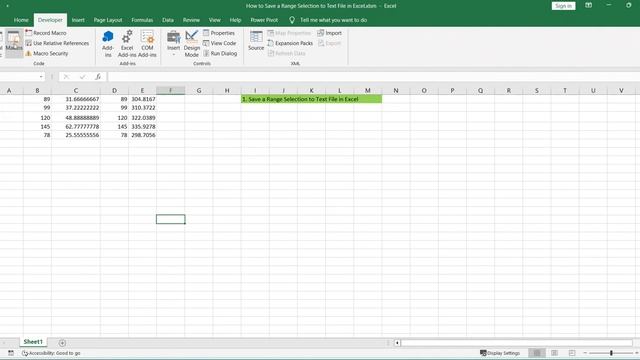
Task: Switch to the Home tab
Action: click(x=21, y=20)
